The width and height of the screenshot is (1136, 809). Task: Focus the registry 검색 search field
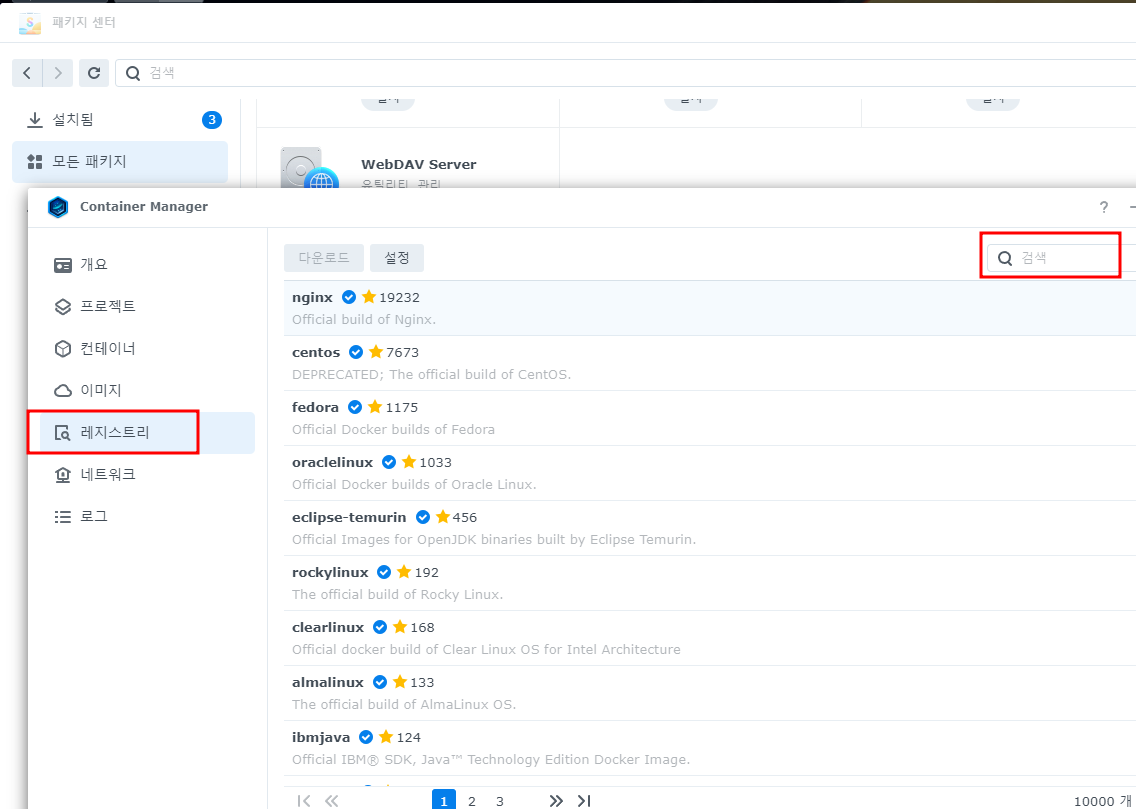[x=1061, y=258]
